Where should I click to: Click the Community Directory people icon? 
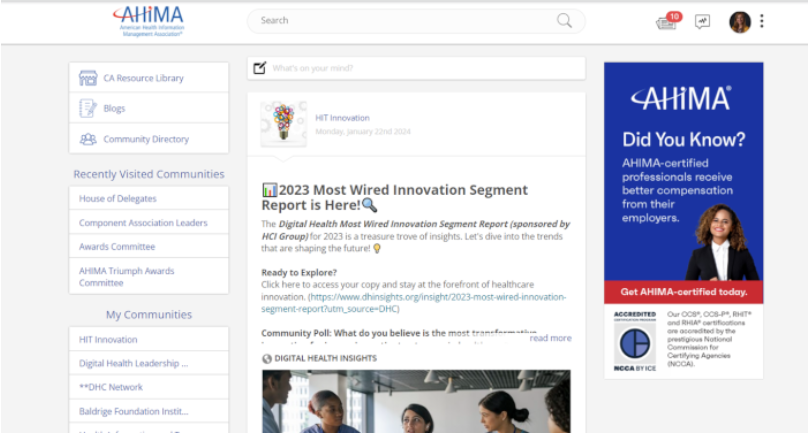88,139
